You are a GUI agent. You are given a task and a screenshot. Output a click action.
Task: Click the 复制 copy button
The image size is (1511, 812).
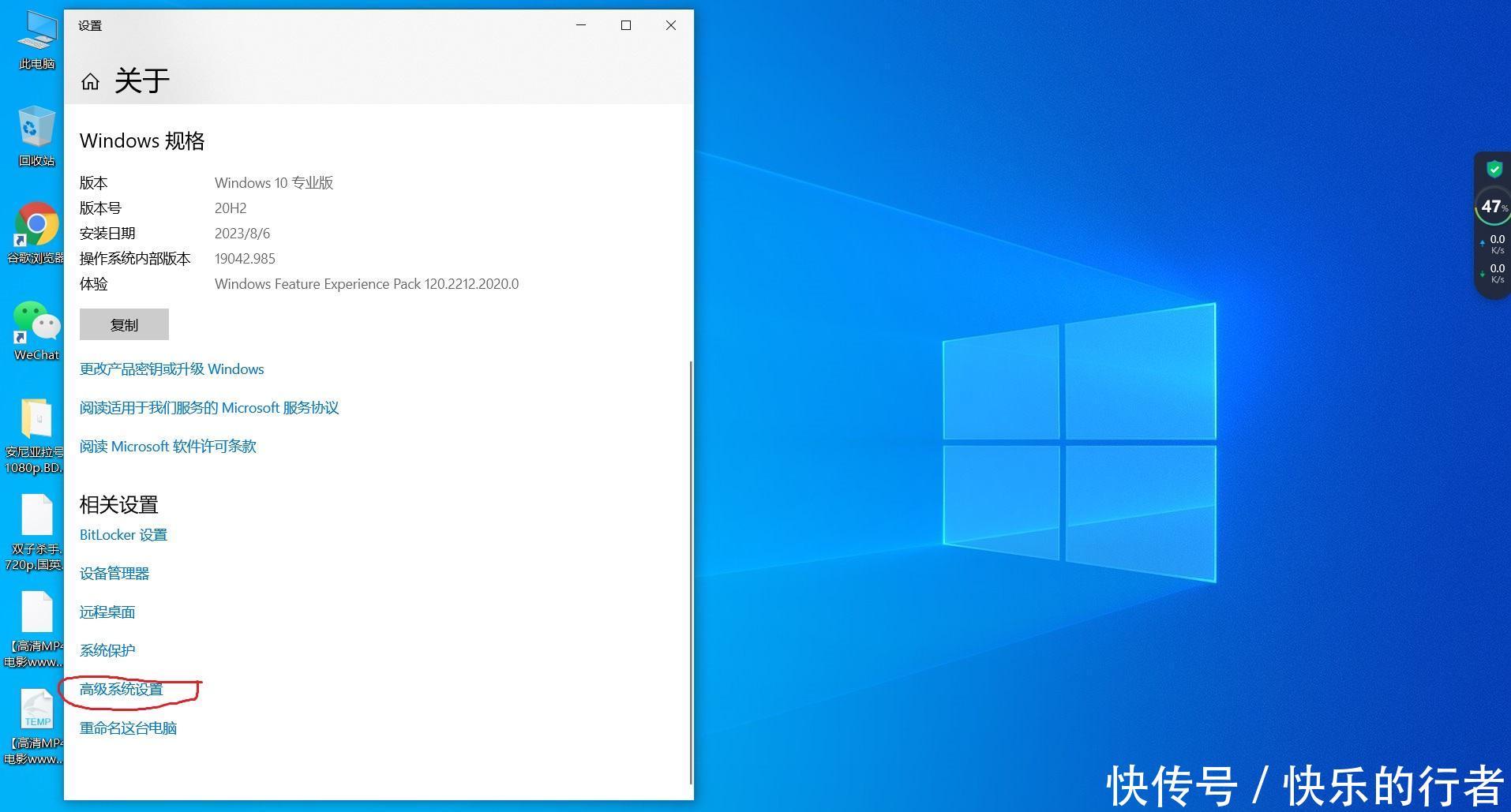pyautogui.click(x=124, y=324)
